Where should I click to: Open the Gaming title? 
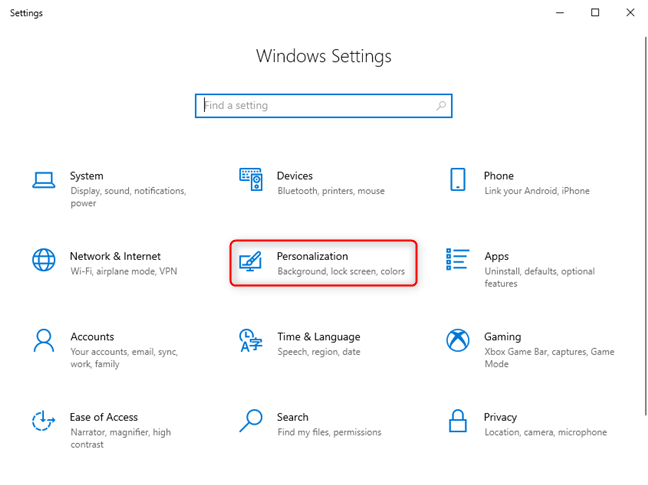(x=503, y=337)
